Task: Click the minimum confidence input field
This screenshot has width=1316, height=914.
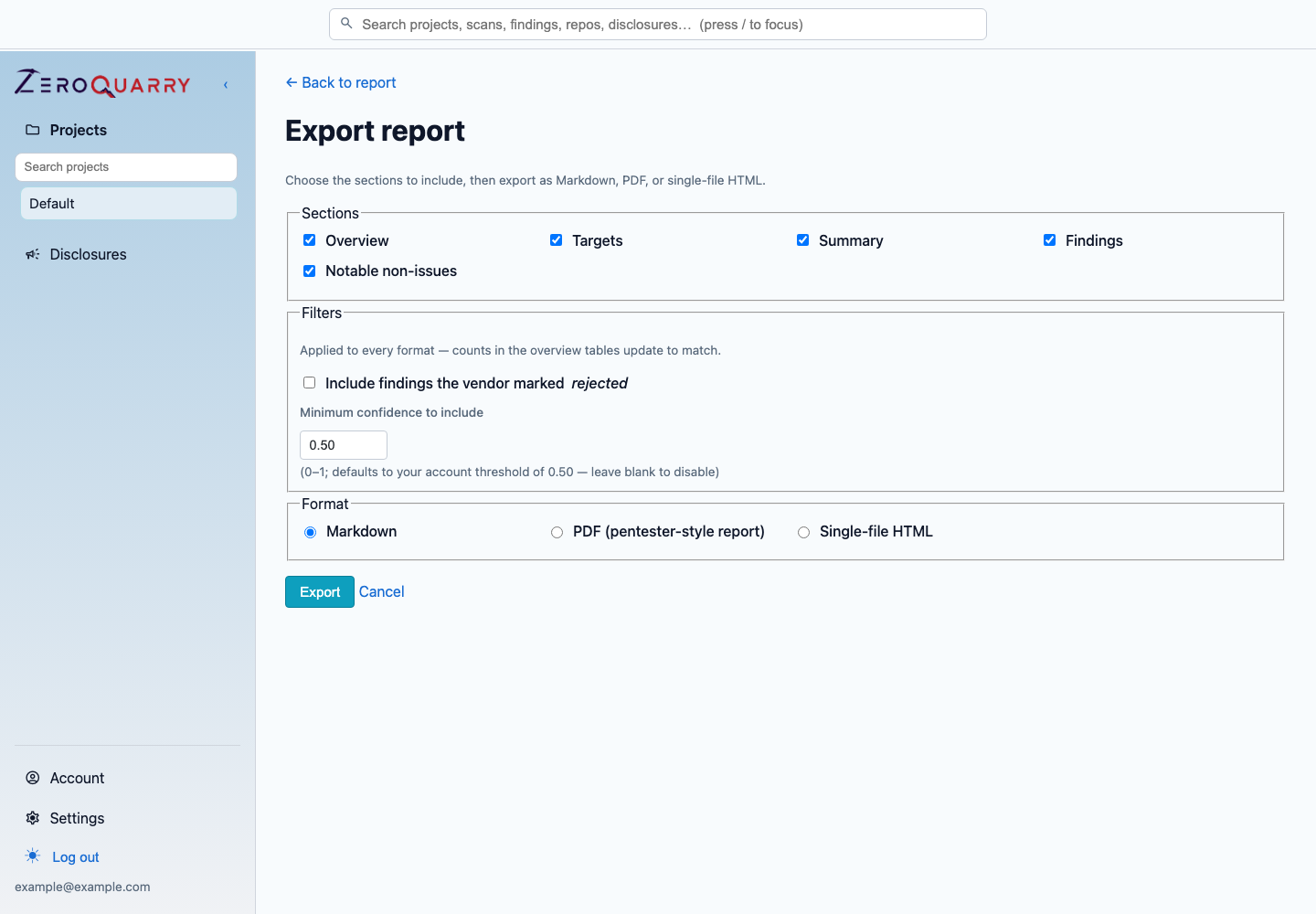Action: [x=344, y=445]
